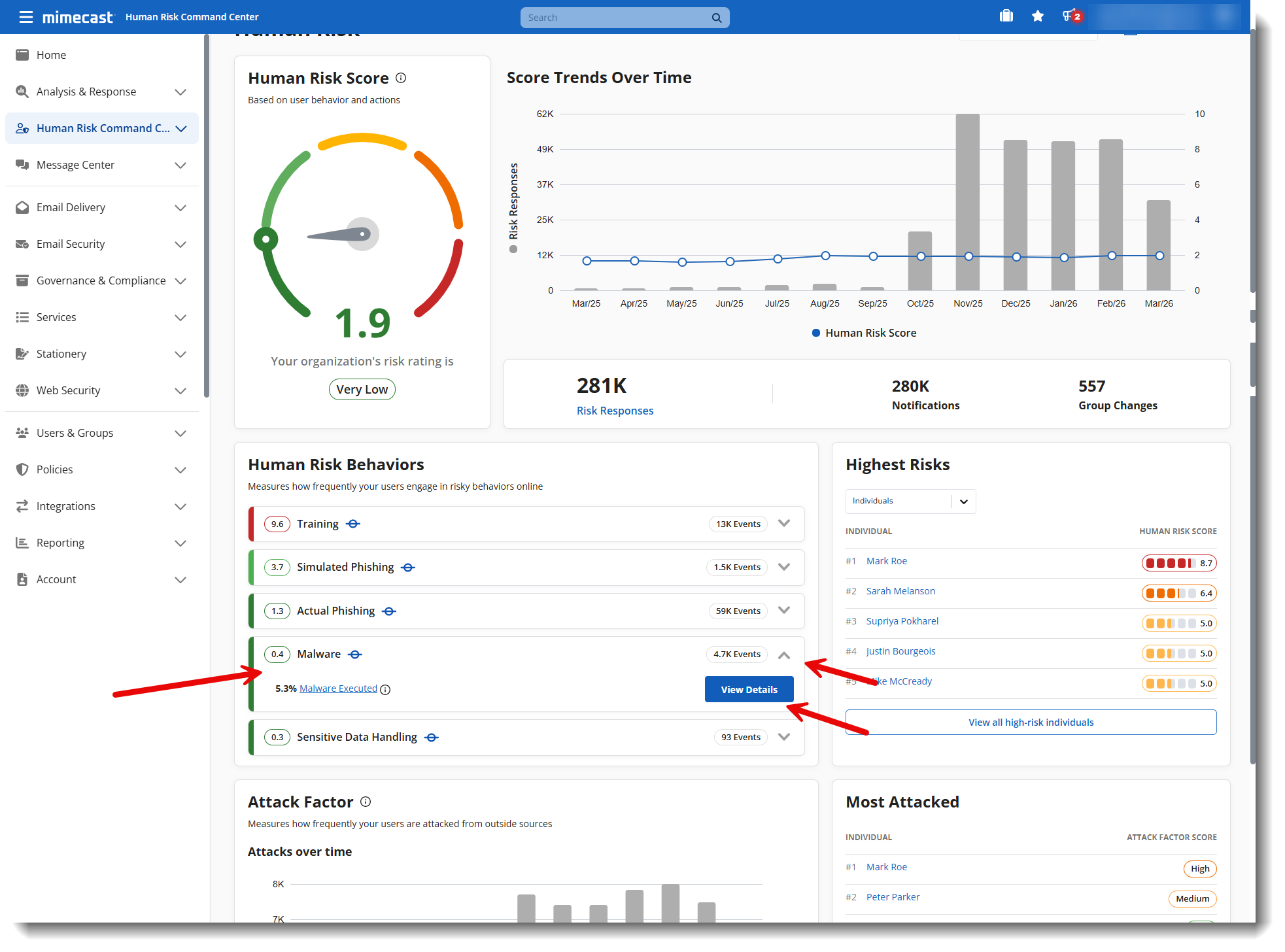Click Human Risk Score info icon
This screenshot has width=1285, height=952.
pos(402,78)
